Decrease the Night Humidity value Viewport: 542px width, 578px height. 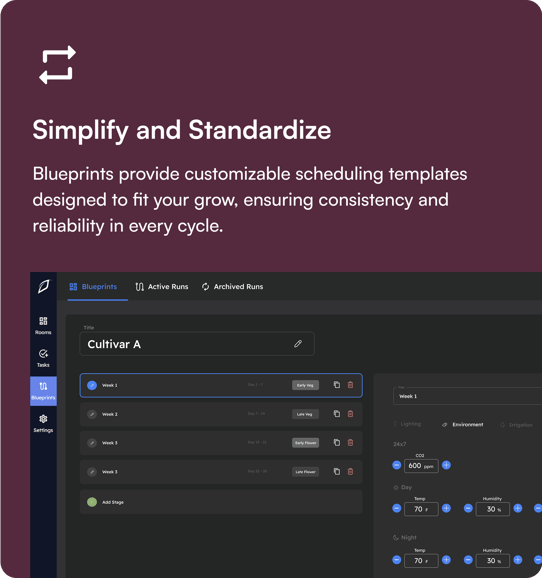coord(468,560)
